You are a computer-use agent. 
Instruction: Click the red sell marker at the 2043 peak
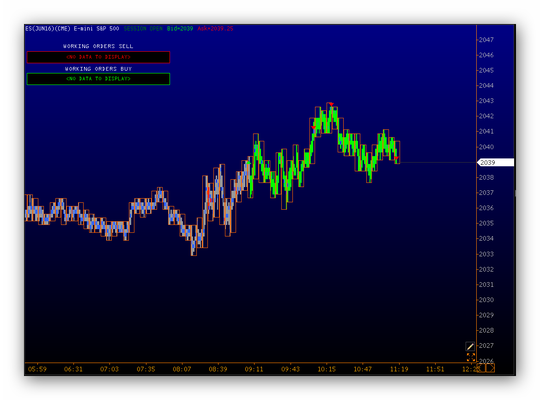(x=331, y=104)
